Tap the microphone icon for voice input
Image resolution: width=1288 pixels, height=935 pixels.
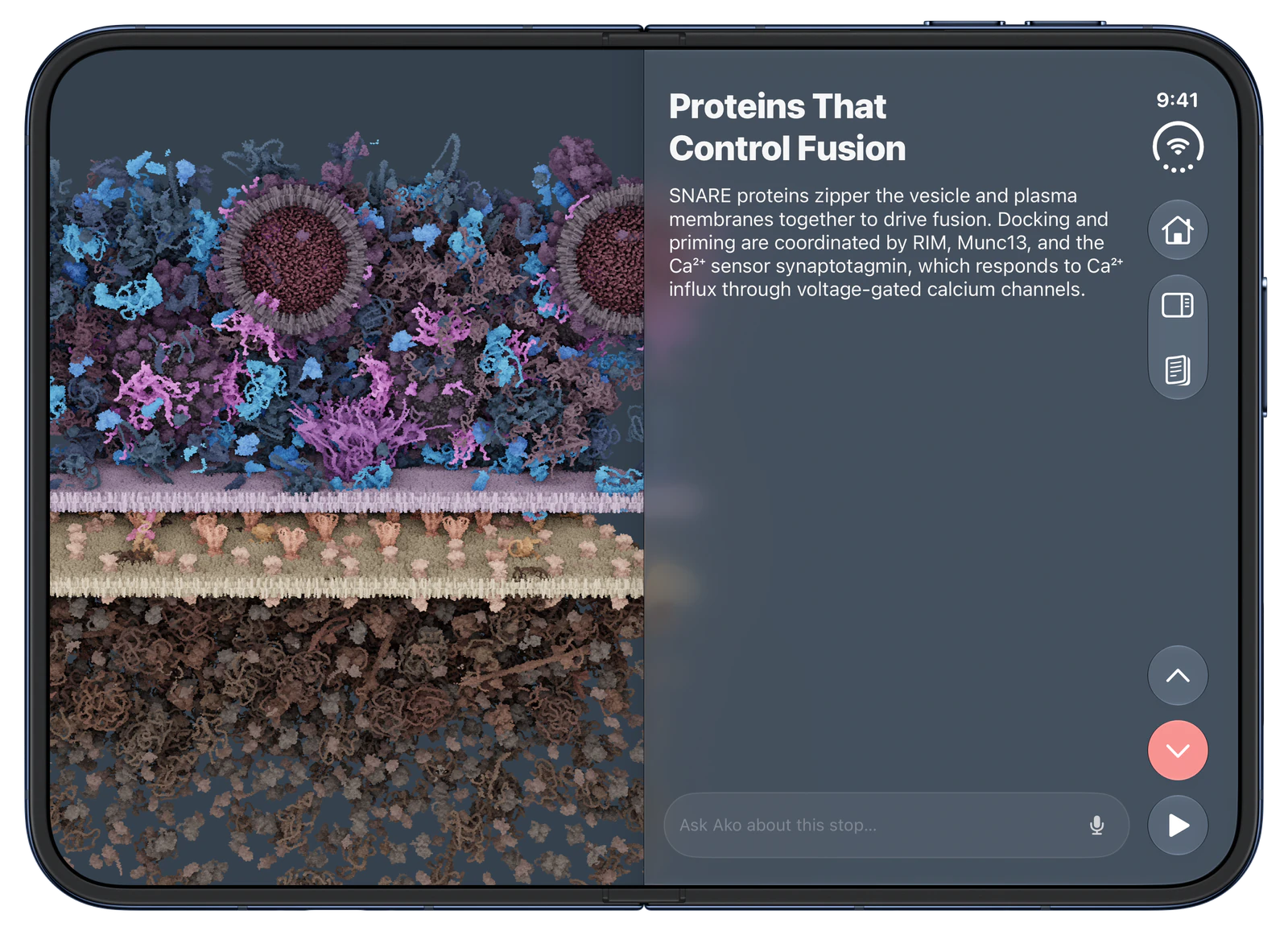click(1096, 825)
